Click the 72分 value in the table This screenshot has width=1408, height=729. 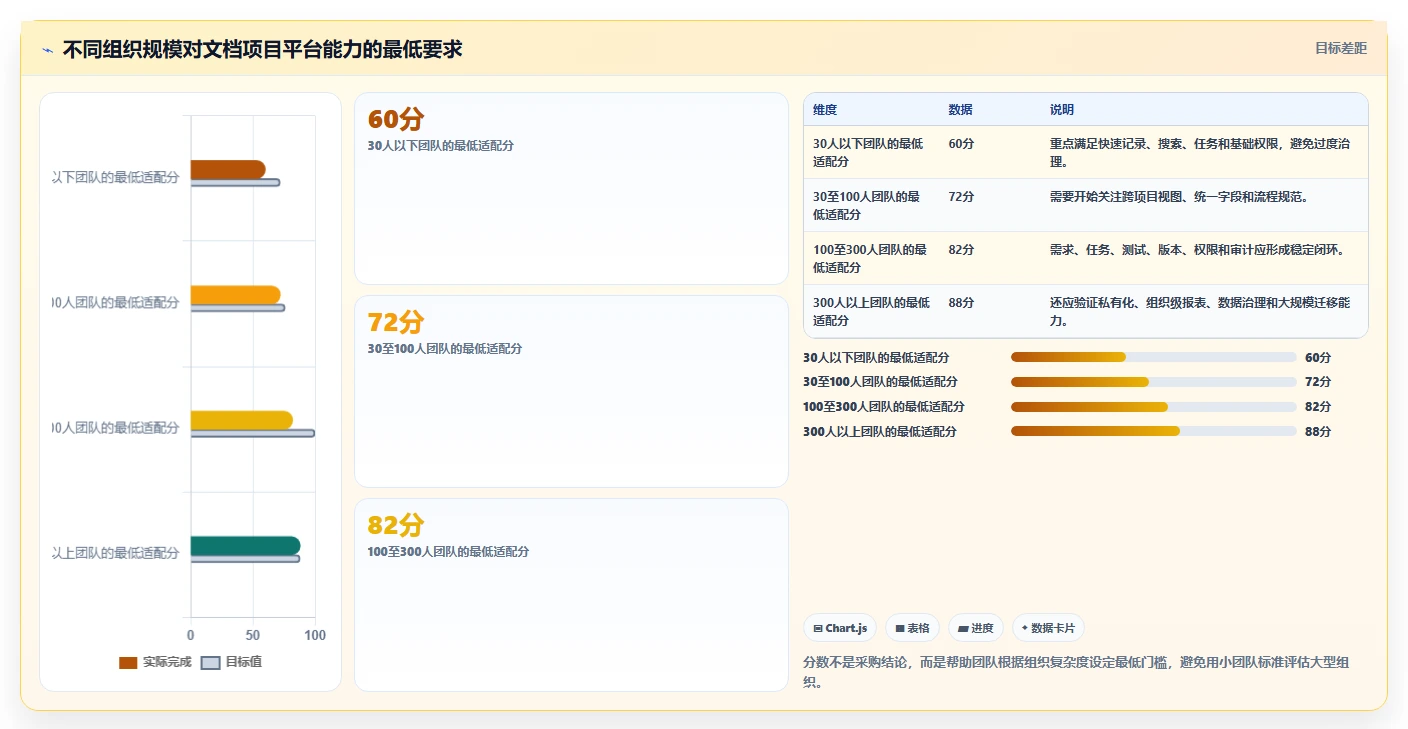961,197
